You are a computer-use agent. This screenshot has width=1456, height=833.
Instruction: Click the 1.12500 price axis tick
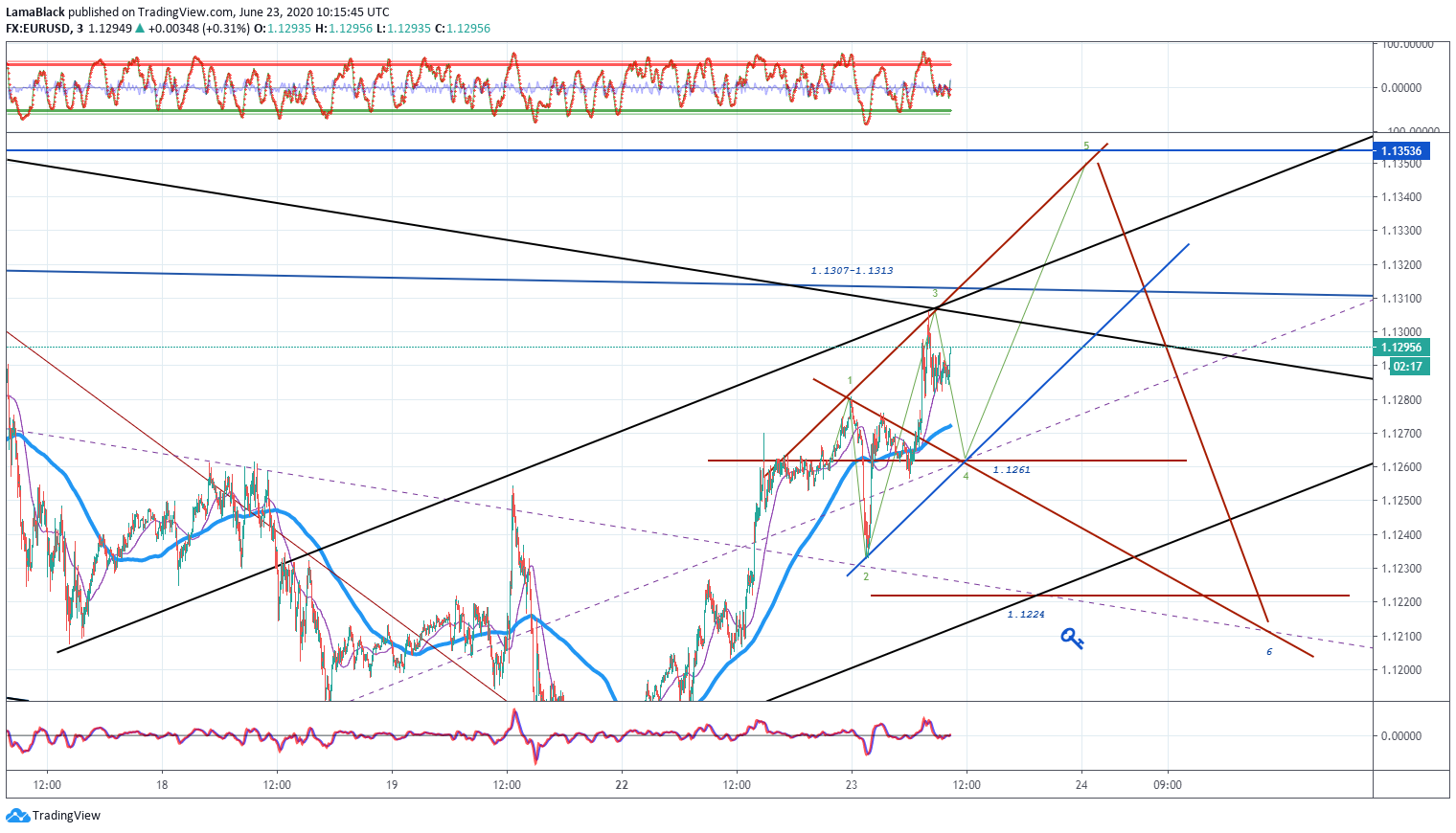coord(1400,501)
